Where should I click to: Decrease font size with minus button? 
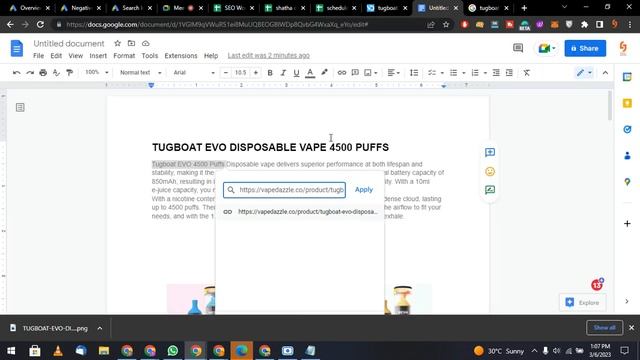(x=226, y=73)
